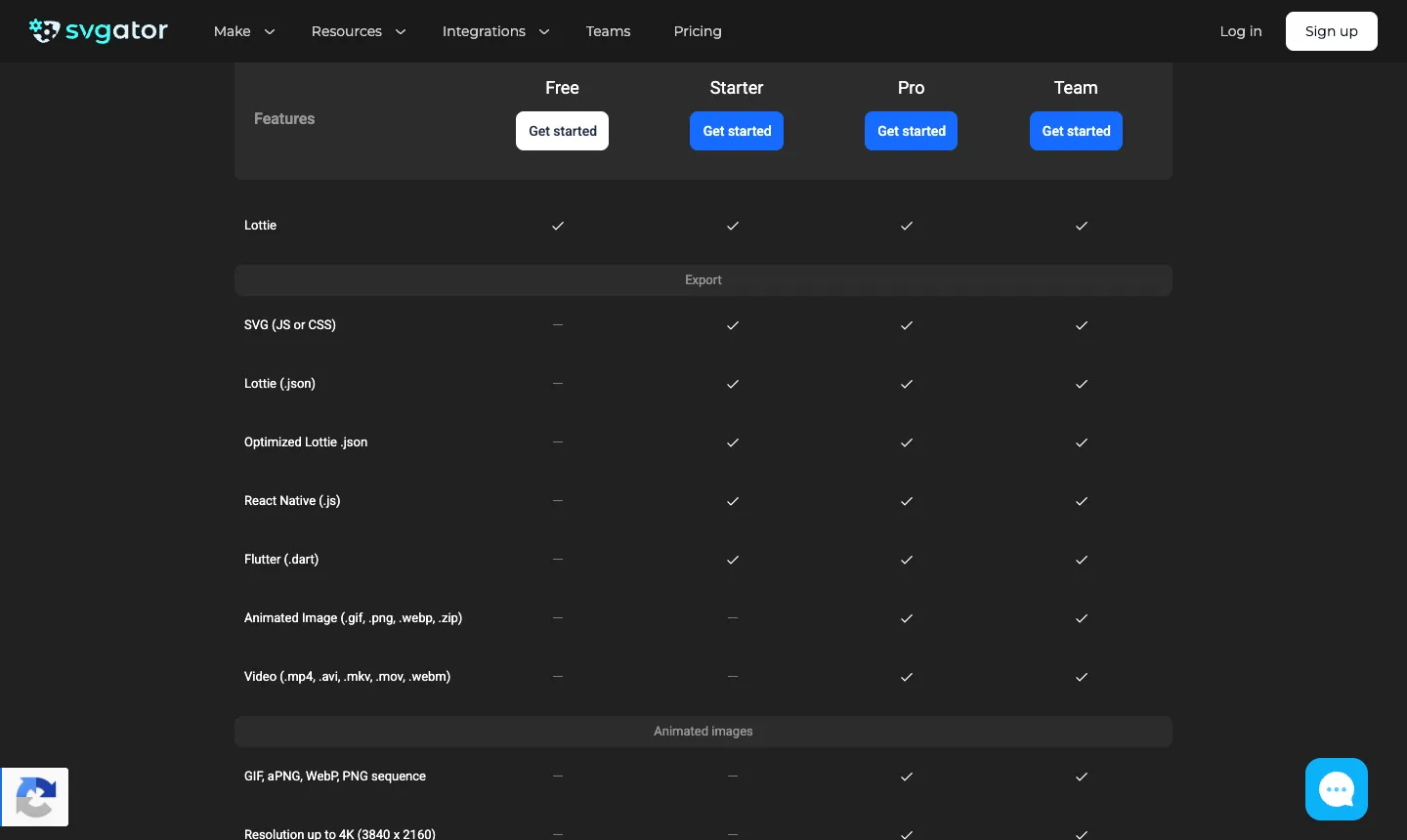Screen dimensions: 1407x840
Task: Open the live chat bubble icon
Action: pyautogui.click(x=1336, y=789)
